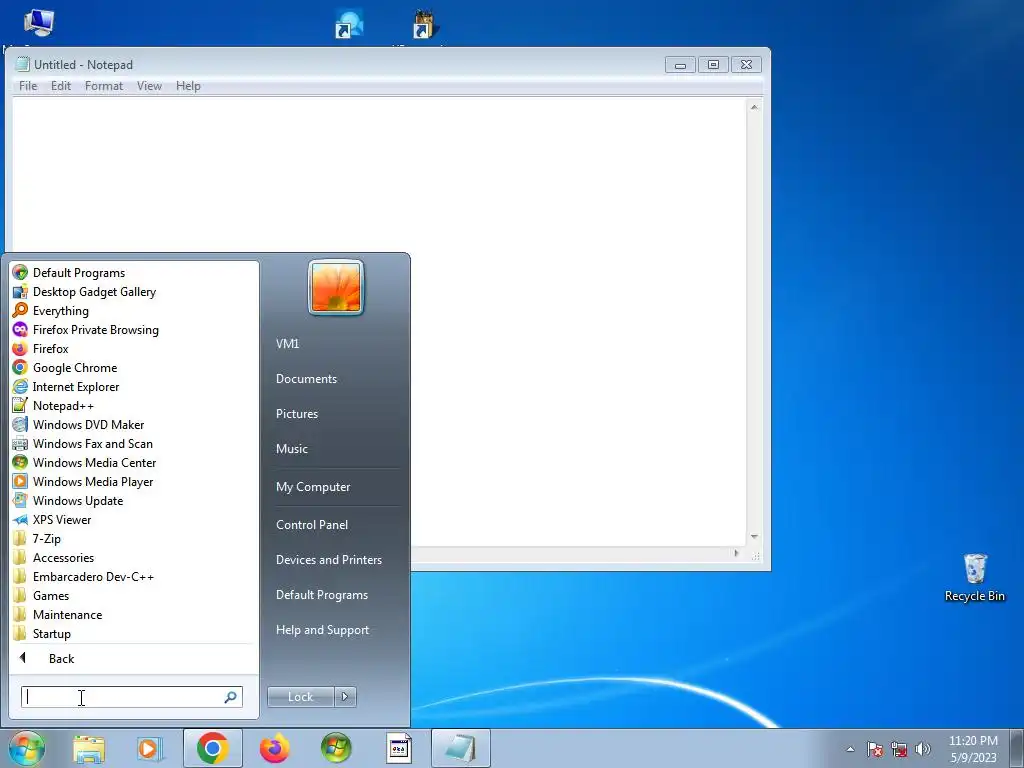Open Notepad Edit menu
The image size is (1024, 768).
(61, 86)
